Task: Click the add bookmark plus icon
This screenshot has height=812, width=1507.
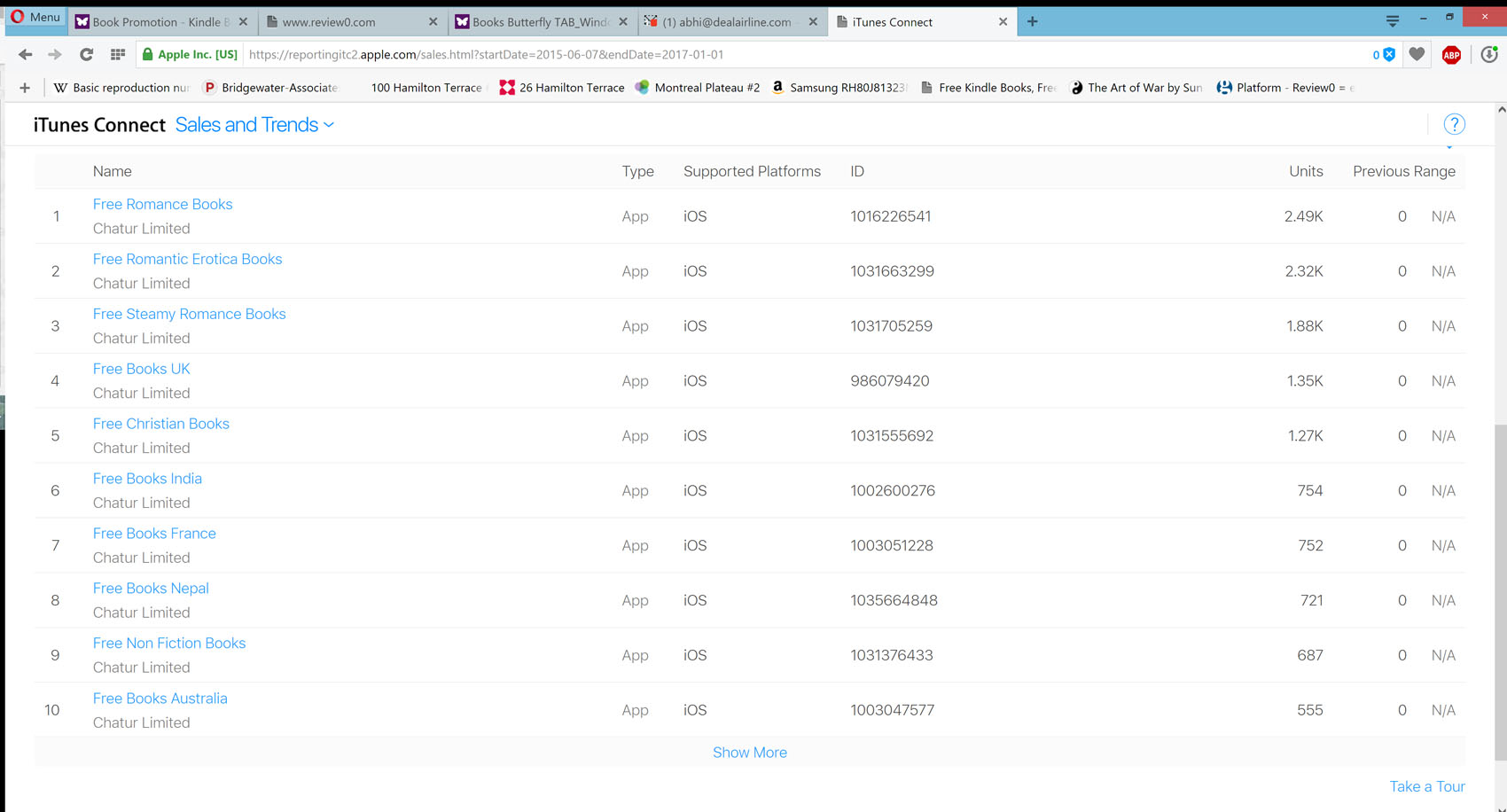Action: click(25, 88)
